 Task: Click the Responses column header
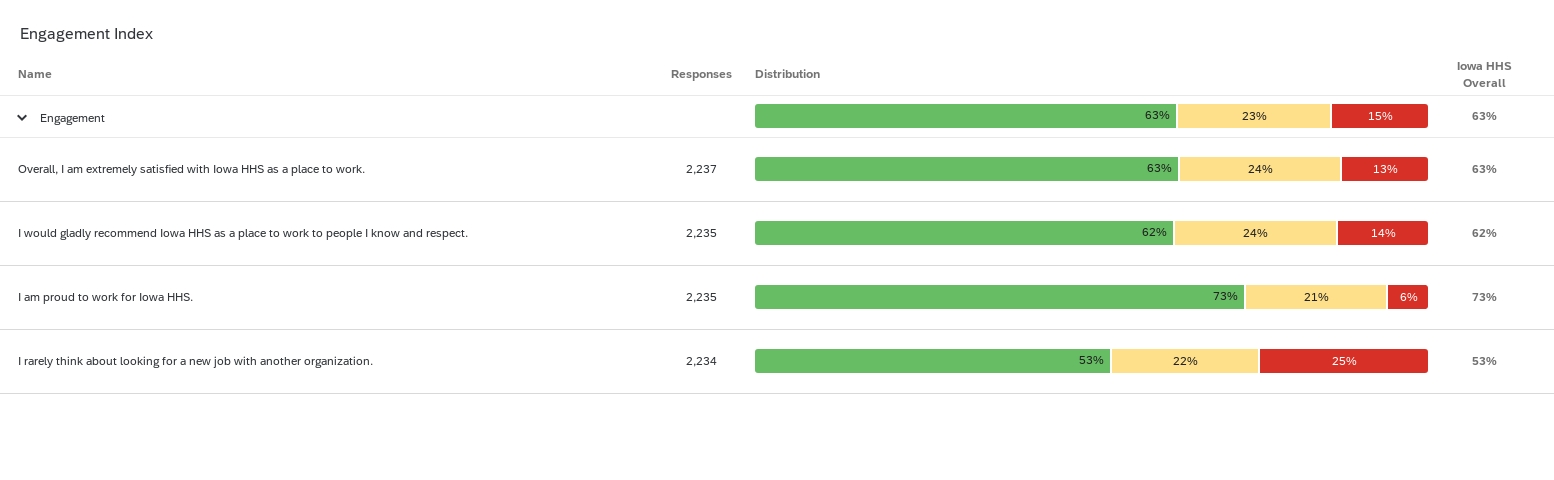point(701,74)
